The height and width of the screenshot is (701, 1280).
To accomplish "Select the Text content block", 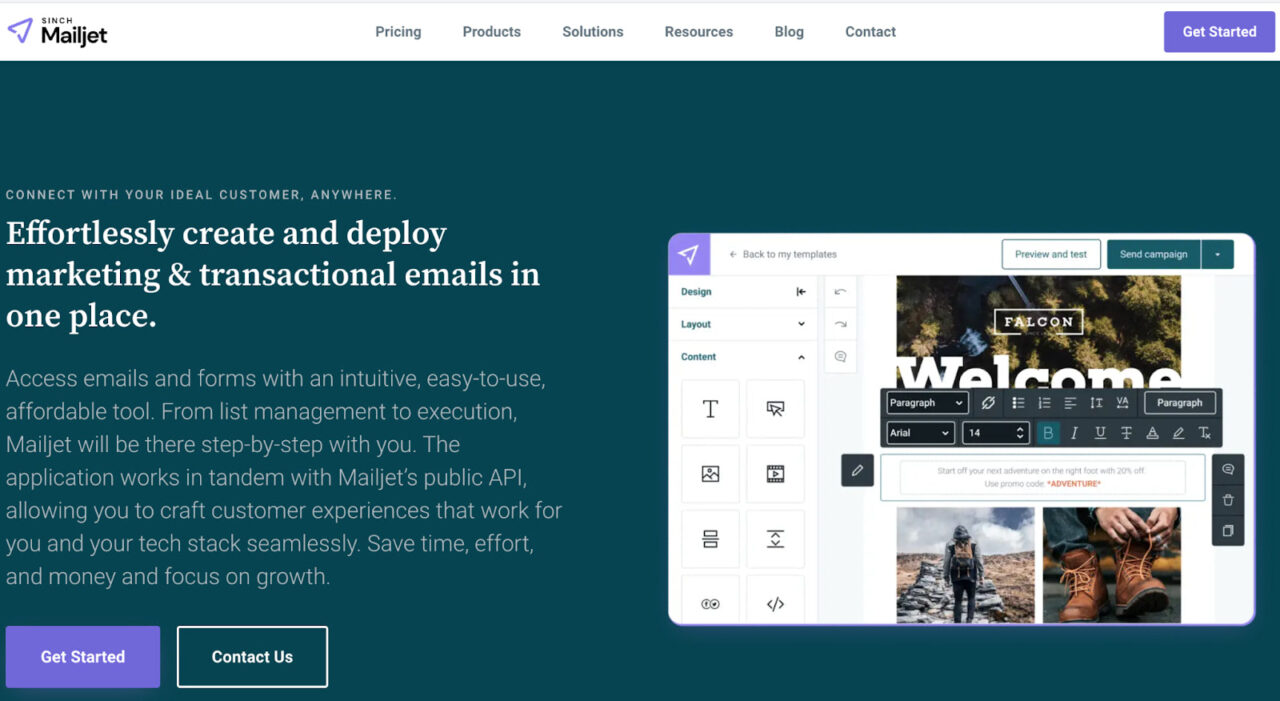I will coord(710,409).
